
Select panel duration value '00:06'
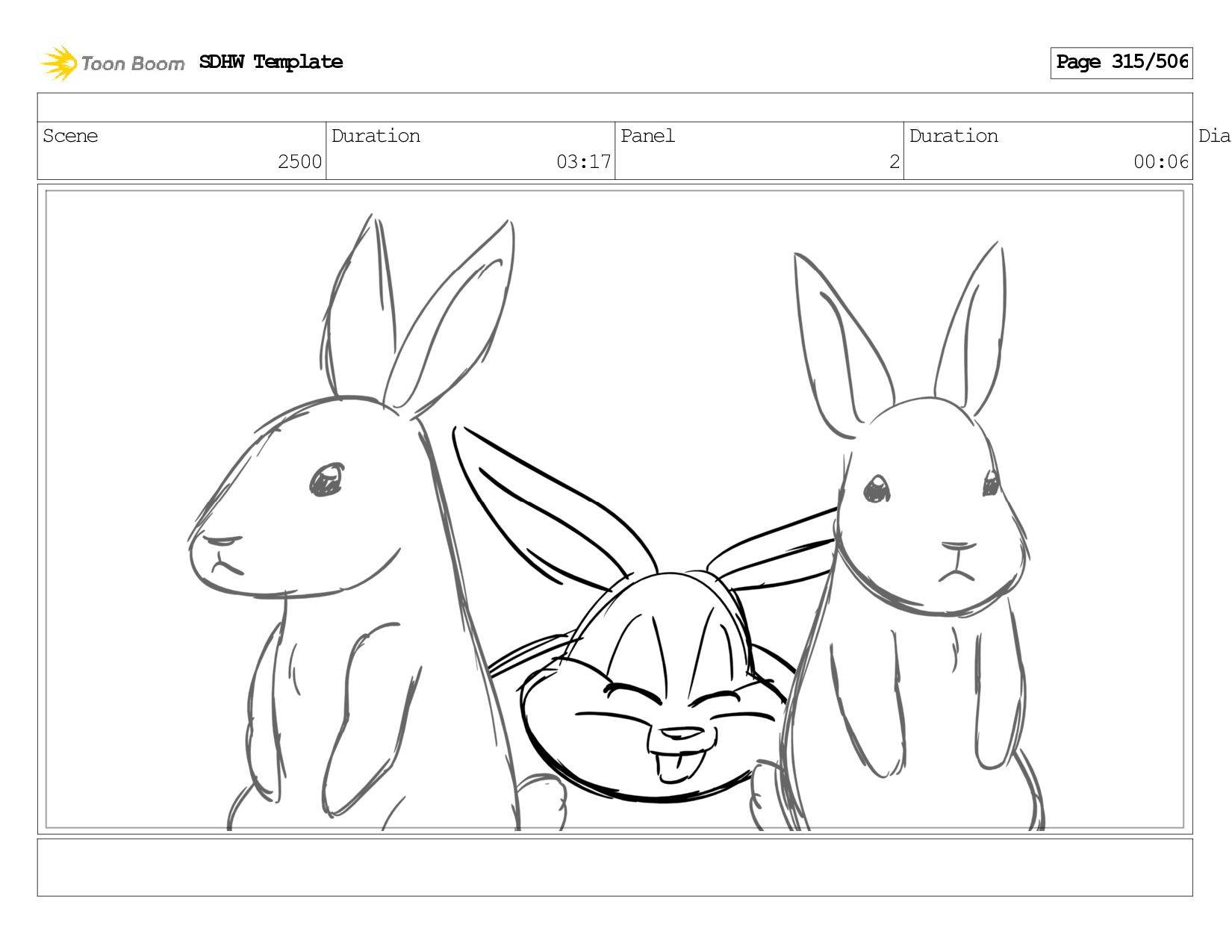pyautogui.click(x=1160, y=162)
